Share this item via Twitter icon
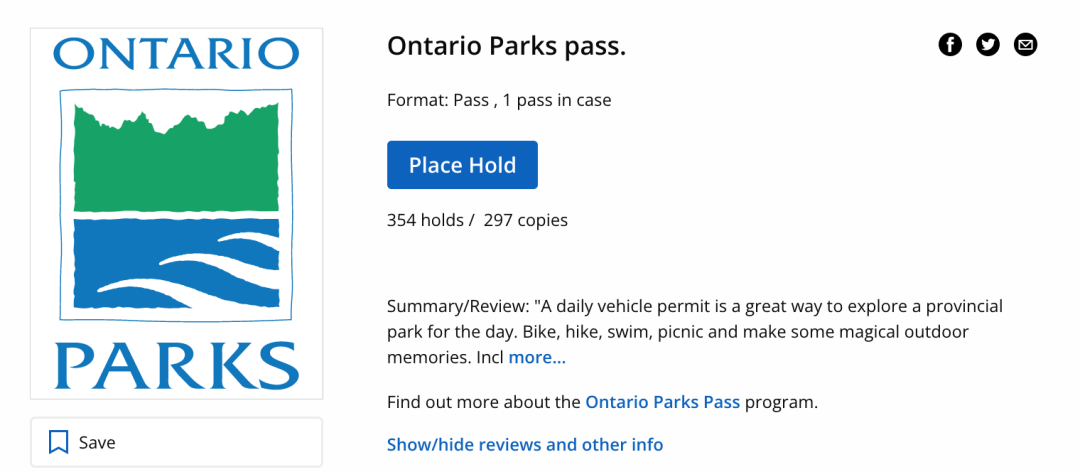 pyautogui.click(x=988, y=45)
